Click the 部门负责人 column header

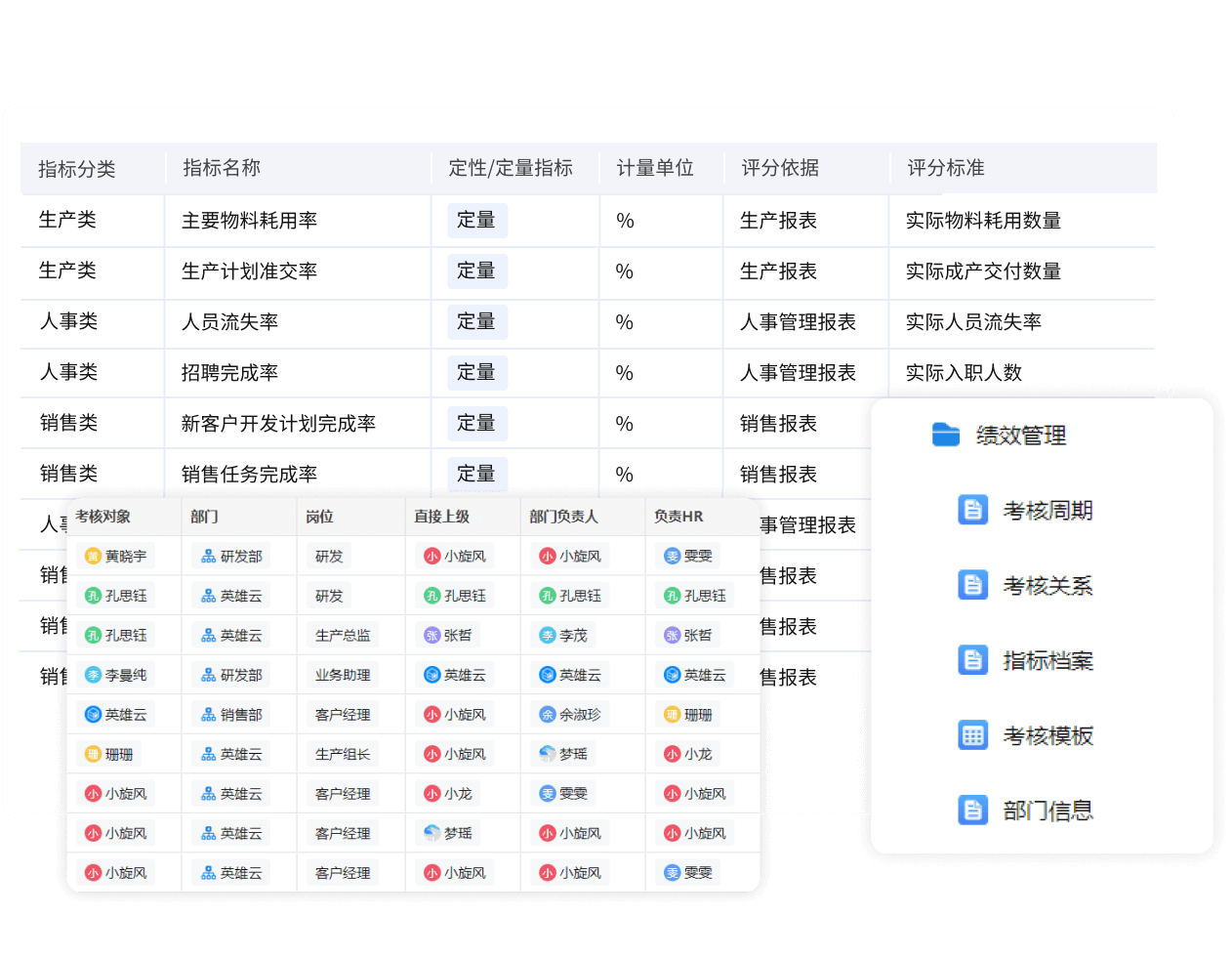563,517
